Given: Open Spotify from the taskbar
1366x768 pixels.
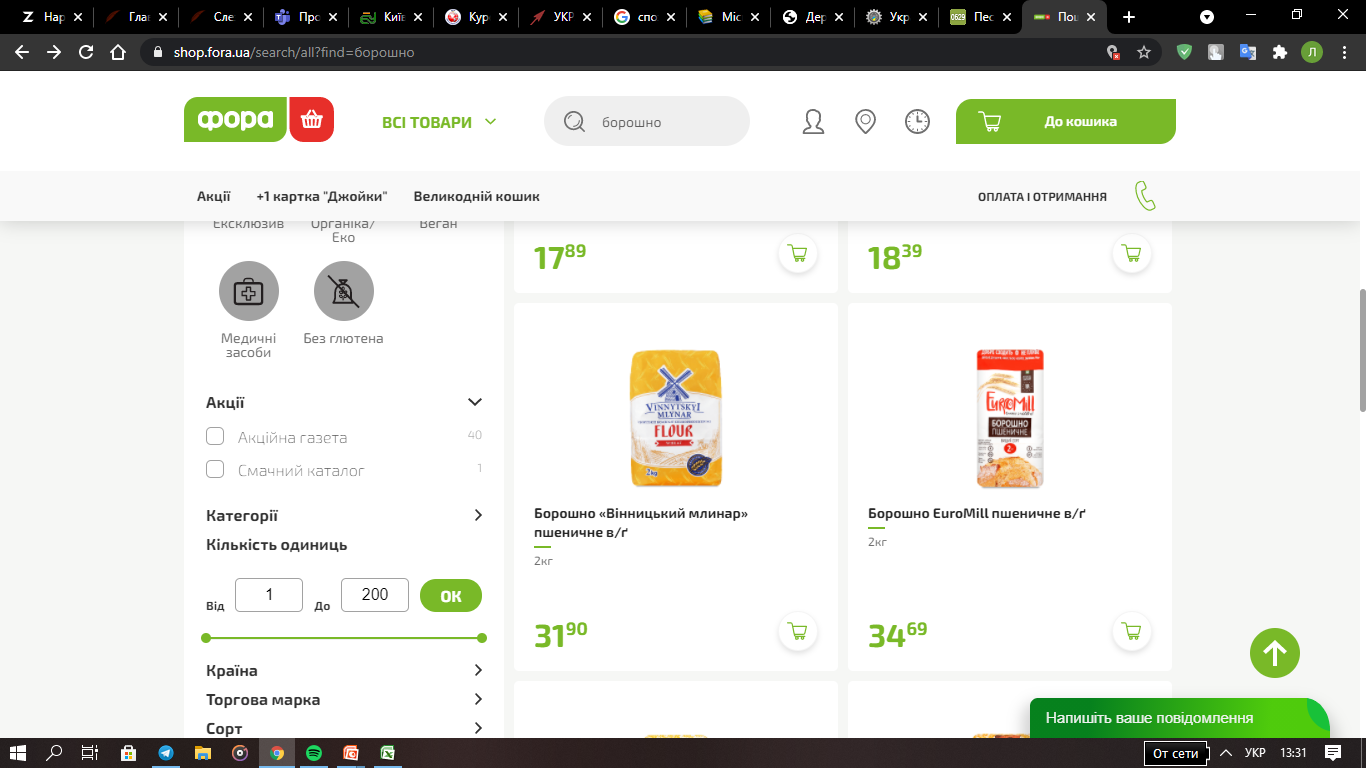Looking at the screenshot, I should click(313, 753).
